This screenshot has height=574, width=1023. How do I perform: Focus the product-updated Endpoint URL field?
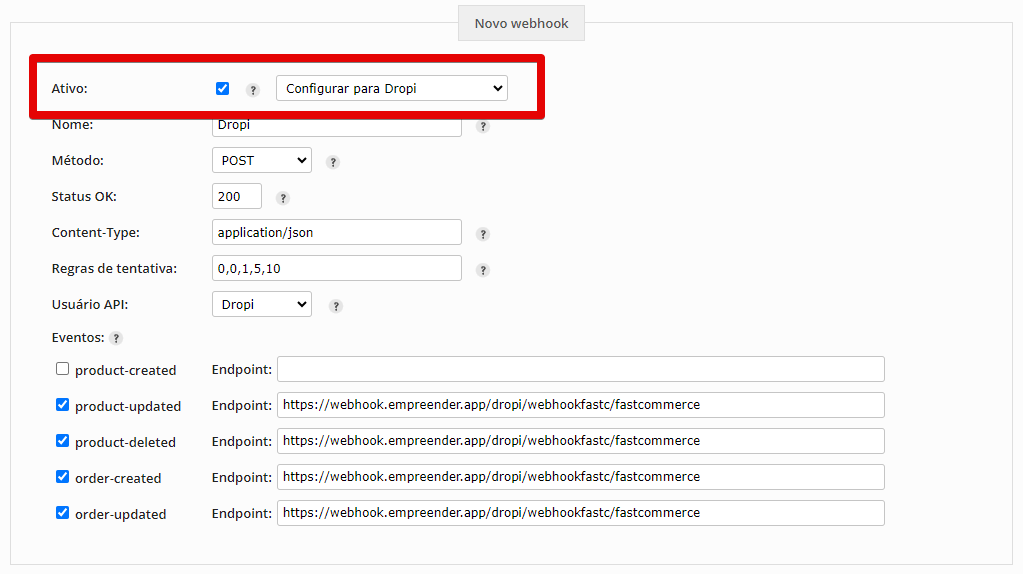pyautogui.click(x=581, y=405)
